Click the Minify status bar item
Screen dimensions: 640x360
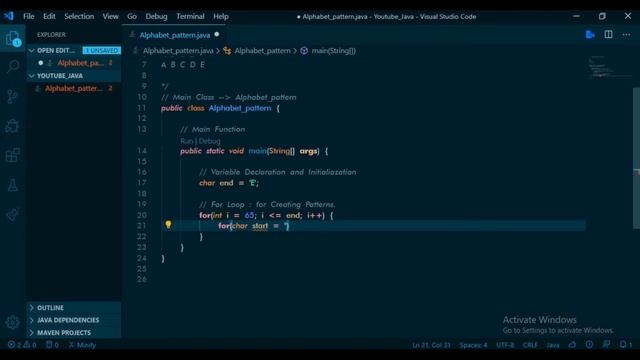82,345
